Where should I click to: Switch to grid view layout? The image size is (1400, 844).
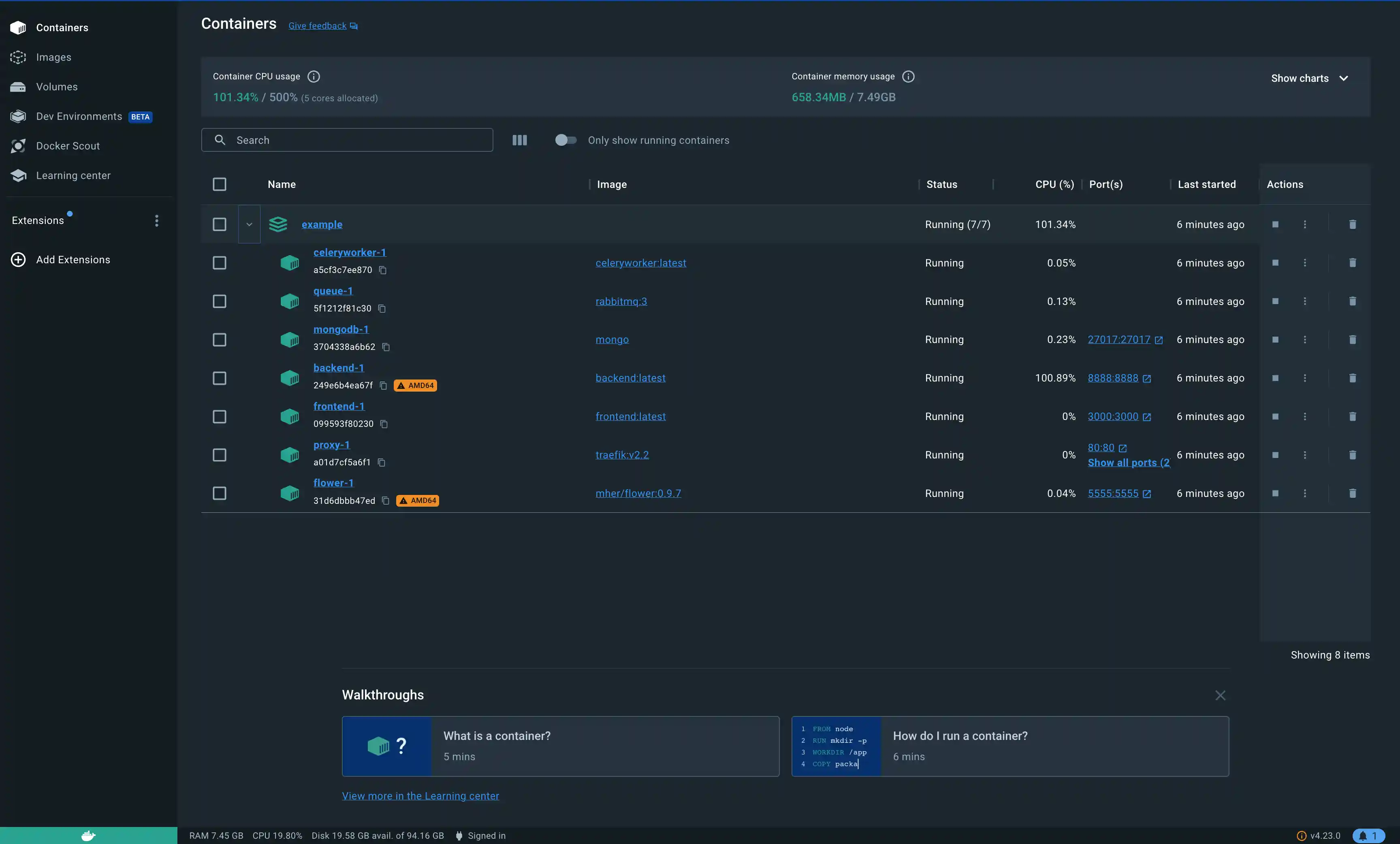click(519, 140)
